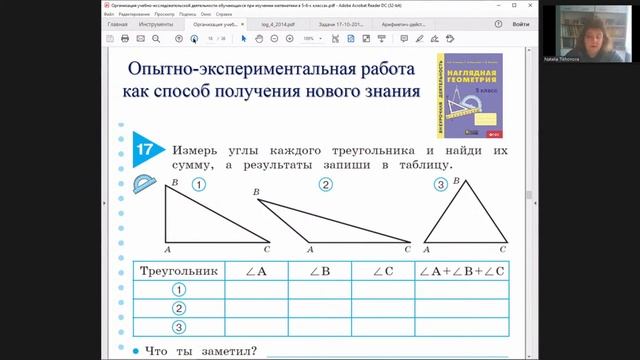Switch to the Задачи 17-10-201... tab
Viewport: 640px width, 360px height.
(340, 24)
